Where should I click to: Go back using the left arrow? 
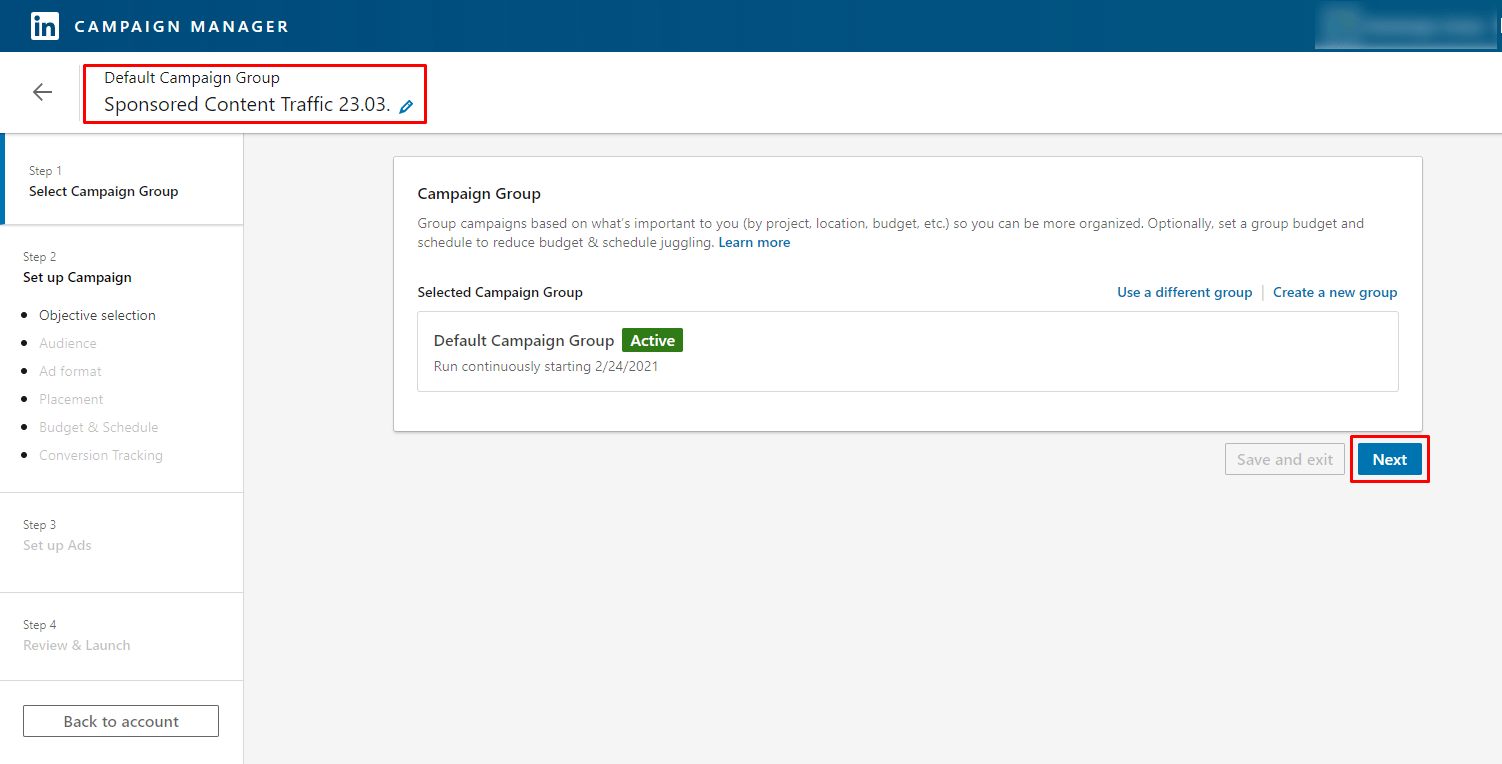pyautogui.click(x=42, y=92)
